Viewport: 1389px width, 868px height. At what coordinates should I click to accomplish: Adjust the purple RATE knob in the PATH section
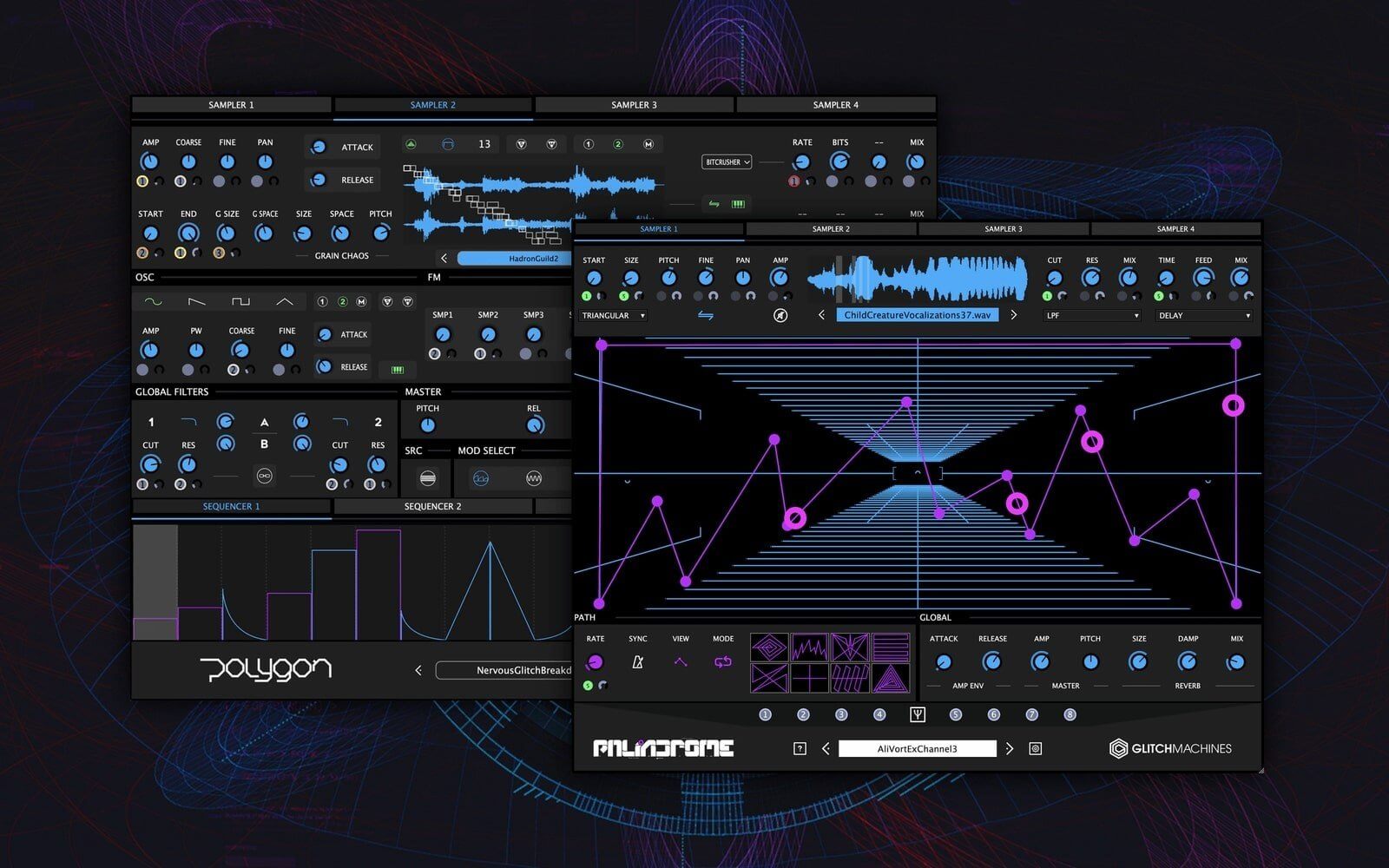595,662
